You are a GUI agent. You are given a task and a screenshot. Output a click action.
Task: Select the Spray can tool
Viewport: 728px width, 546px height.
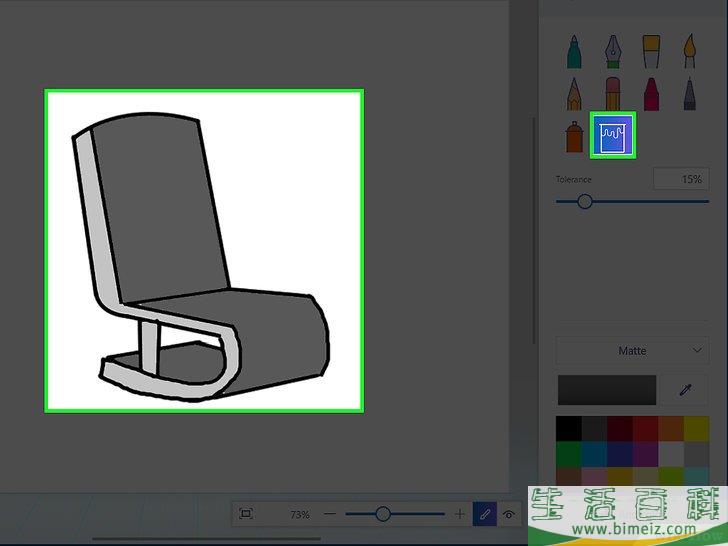(x=575, y=137)
